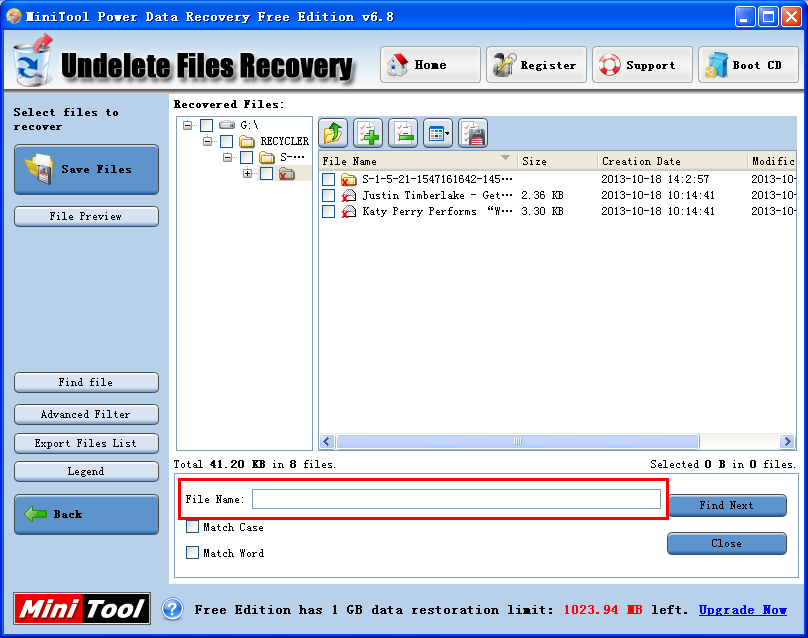The width and height of the screenshot is (808, 638).
Task: Select the 3.30 KB size cell
Action: coord(542,211)
